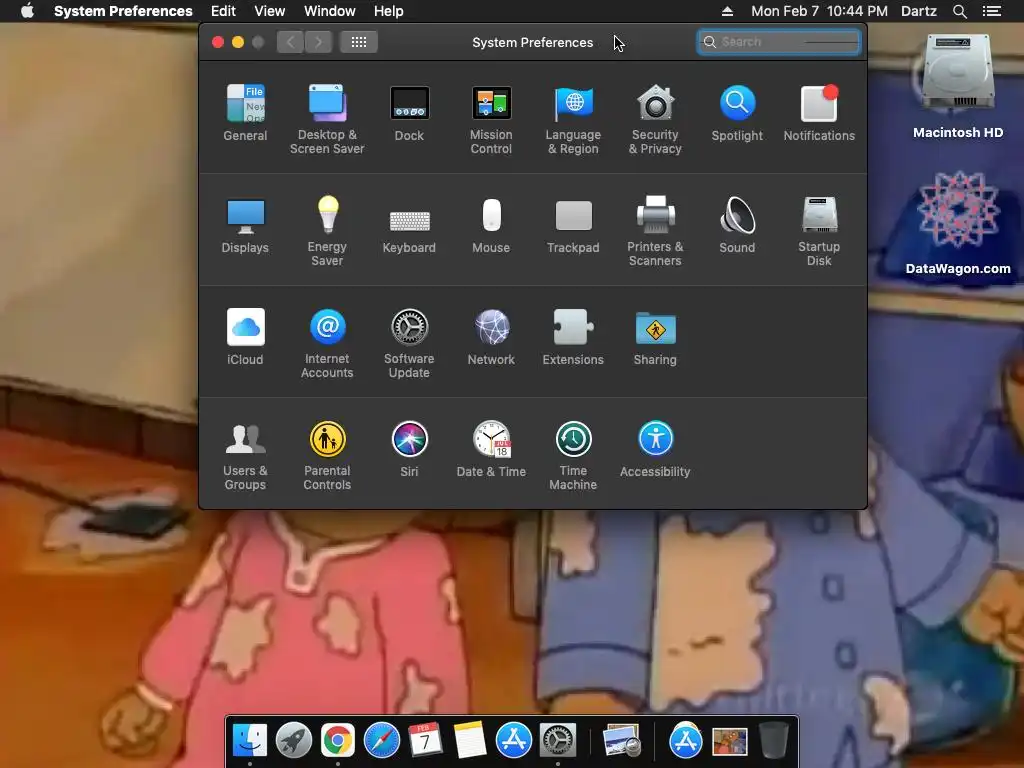1024x768 pixels.
Task: Open iCloud preferences
Action: click(245, 337)
